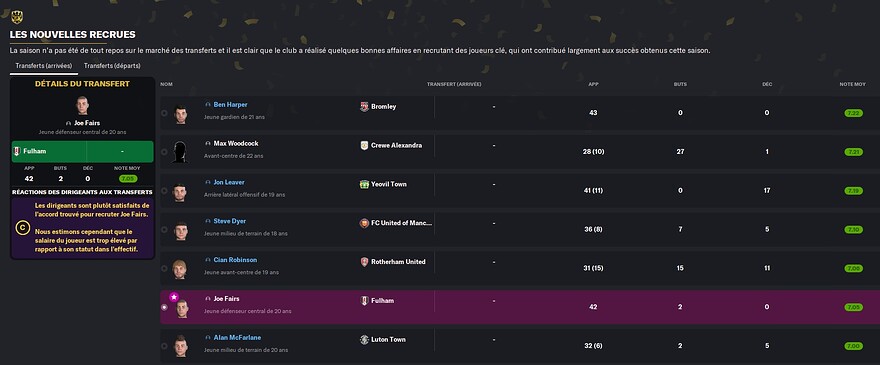Select the radio button for Cian Robinson
The height and width of the screenshot is (365, 880).
(x=164, y=268)
